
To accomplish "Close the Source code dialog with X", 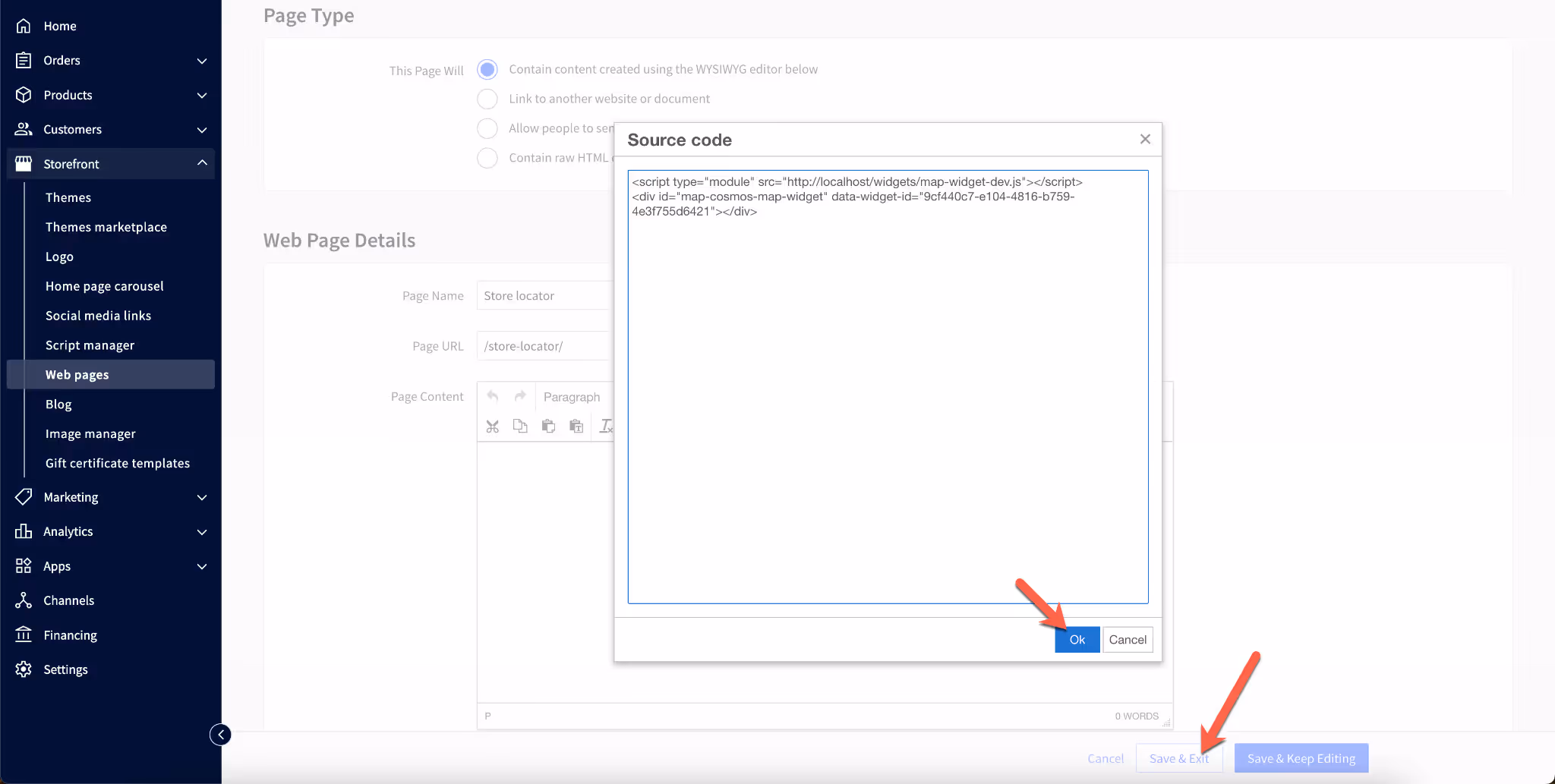I will [x=1145, y=139].
